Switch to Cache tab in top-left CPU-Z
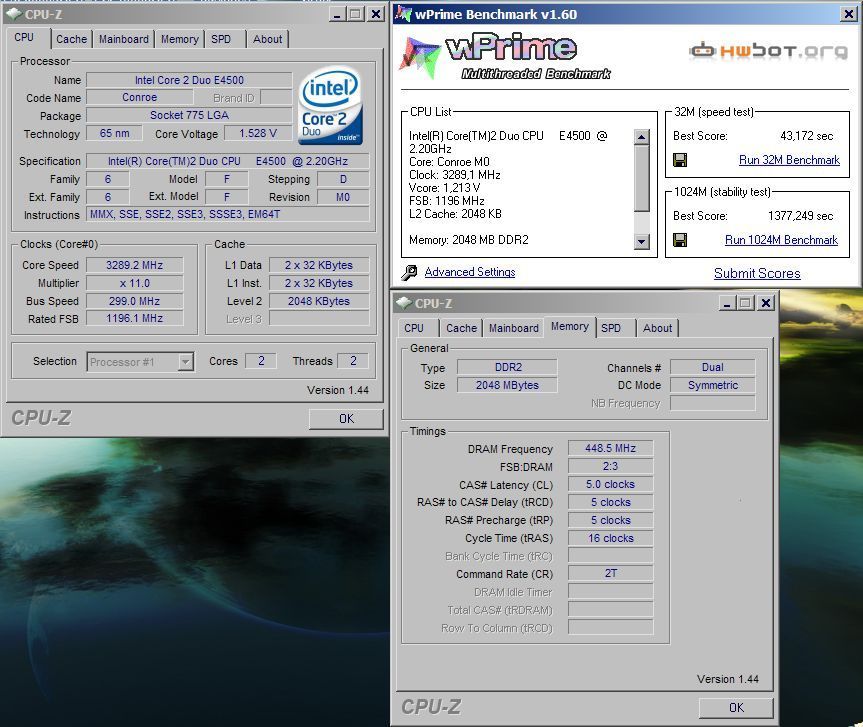The image size is (863, 727). tap(72, 39)
